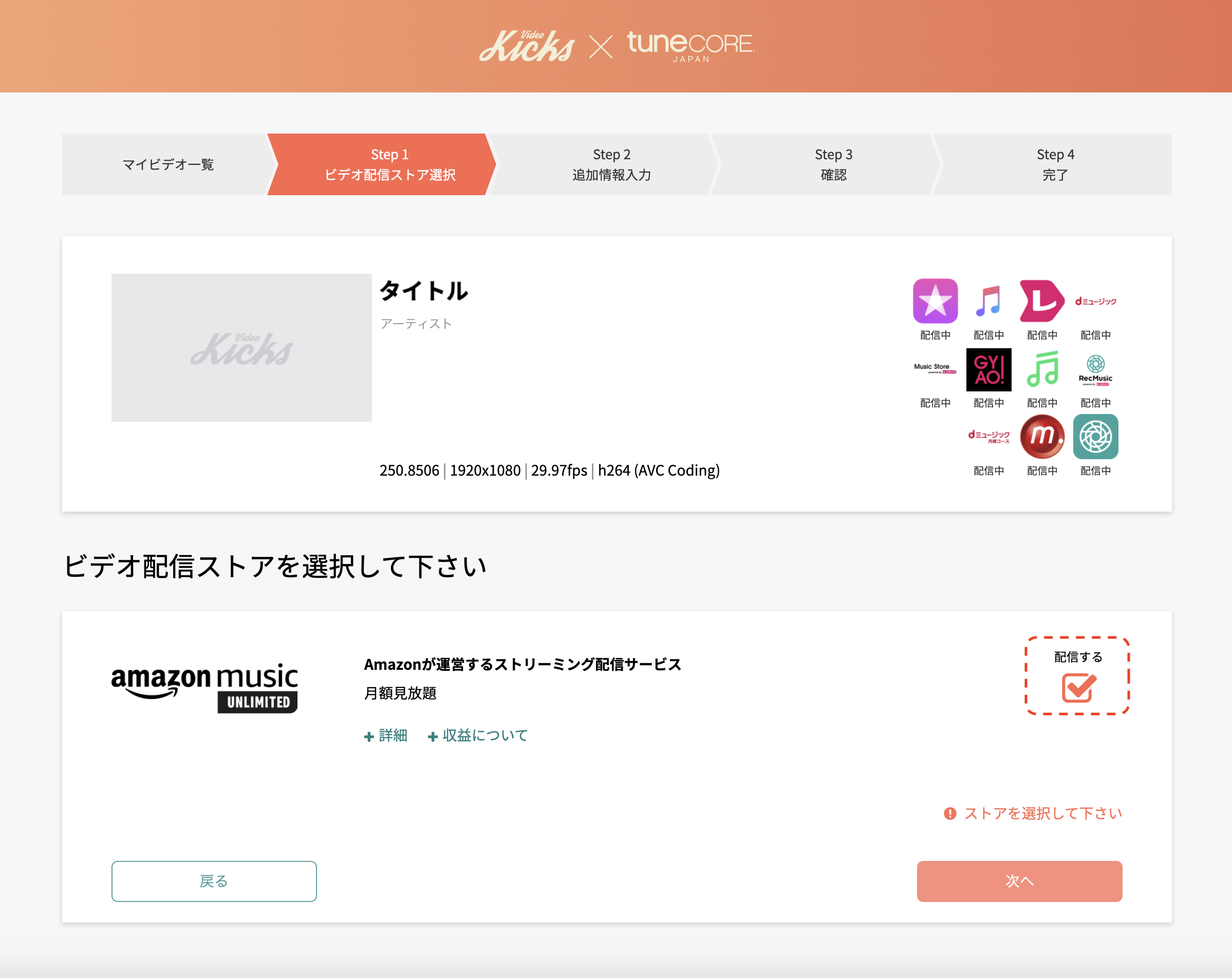
Task: Click the ストアを選択して下さい error message
Action: tap(1043, 814)
